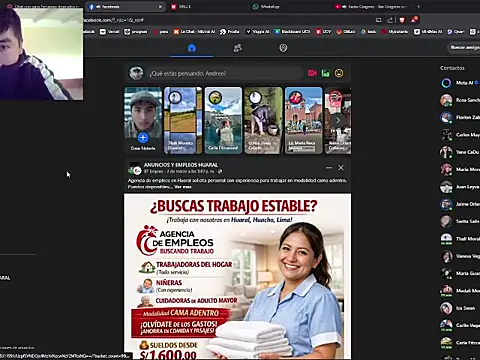Open the Le Chat - Mistral AI bookmark
This screenshot has width=480, height=360.
point(194,32)
